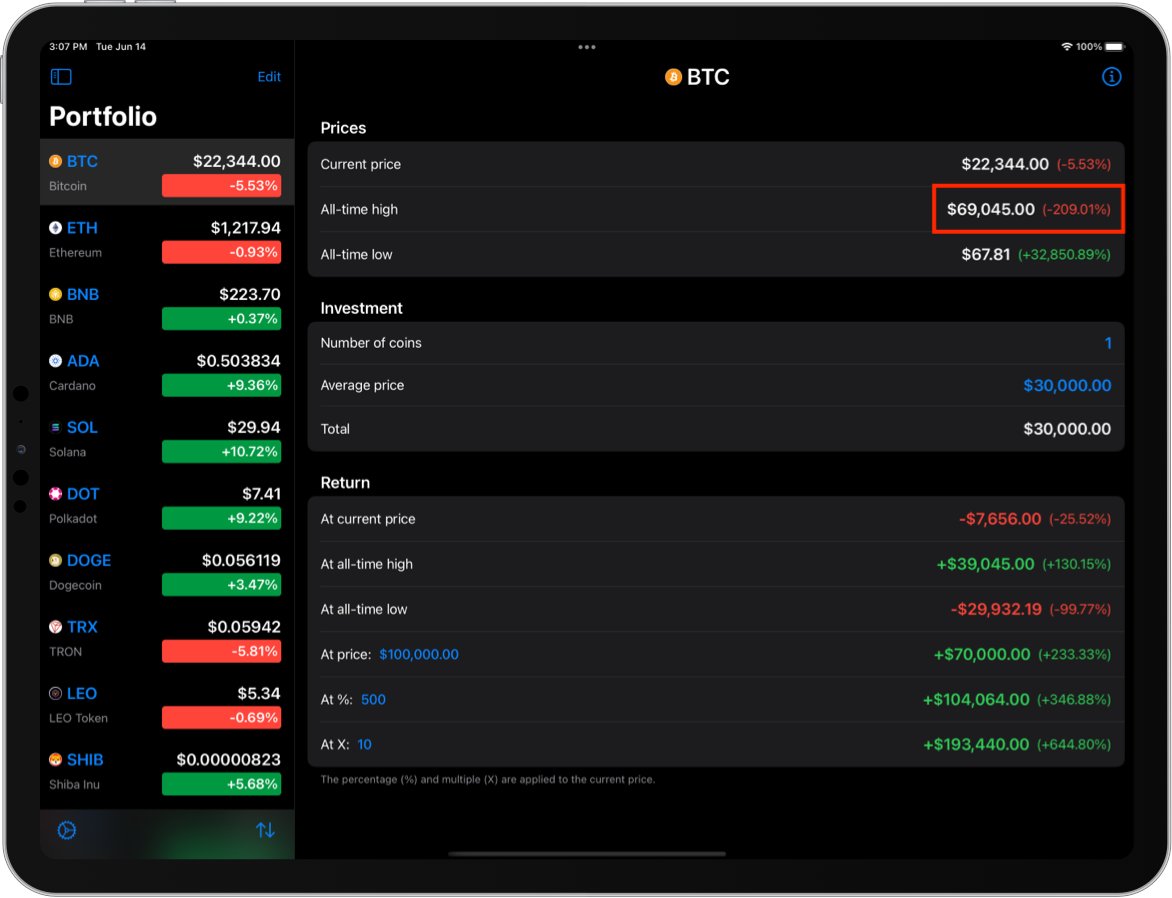Viewport: 1172px width, 898px height.
Task: Click the All-time high $69,045.00 value
Action: pyautogui.click(x=990, y=209)
